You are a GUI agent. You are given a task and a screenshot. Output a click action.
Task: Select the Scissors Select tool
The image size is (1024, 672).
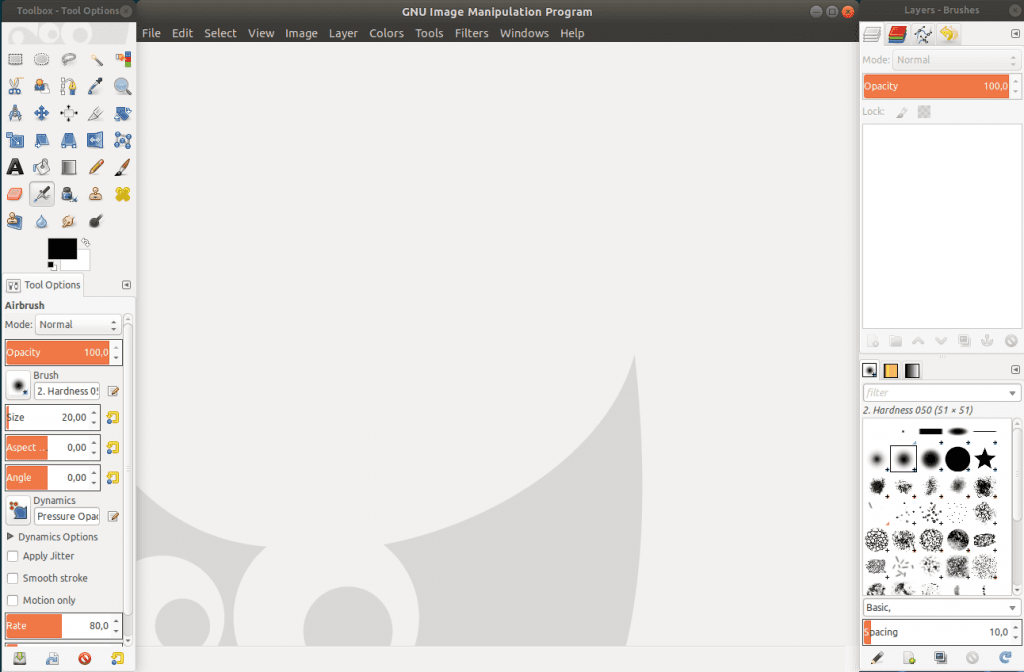[x=15, y=86]
